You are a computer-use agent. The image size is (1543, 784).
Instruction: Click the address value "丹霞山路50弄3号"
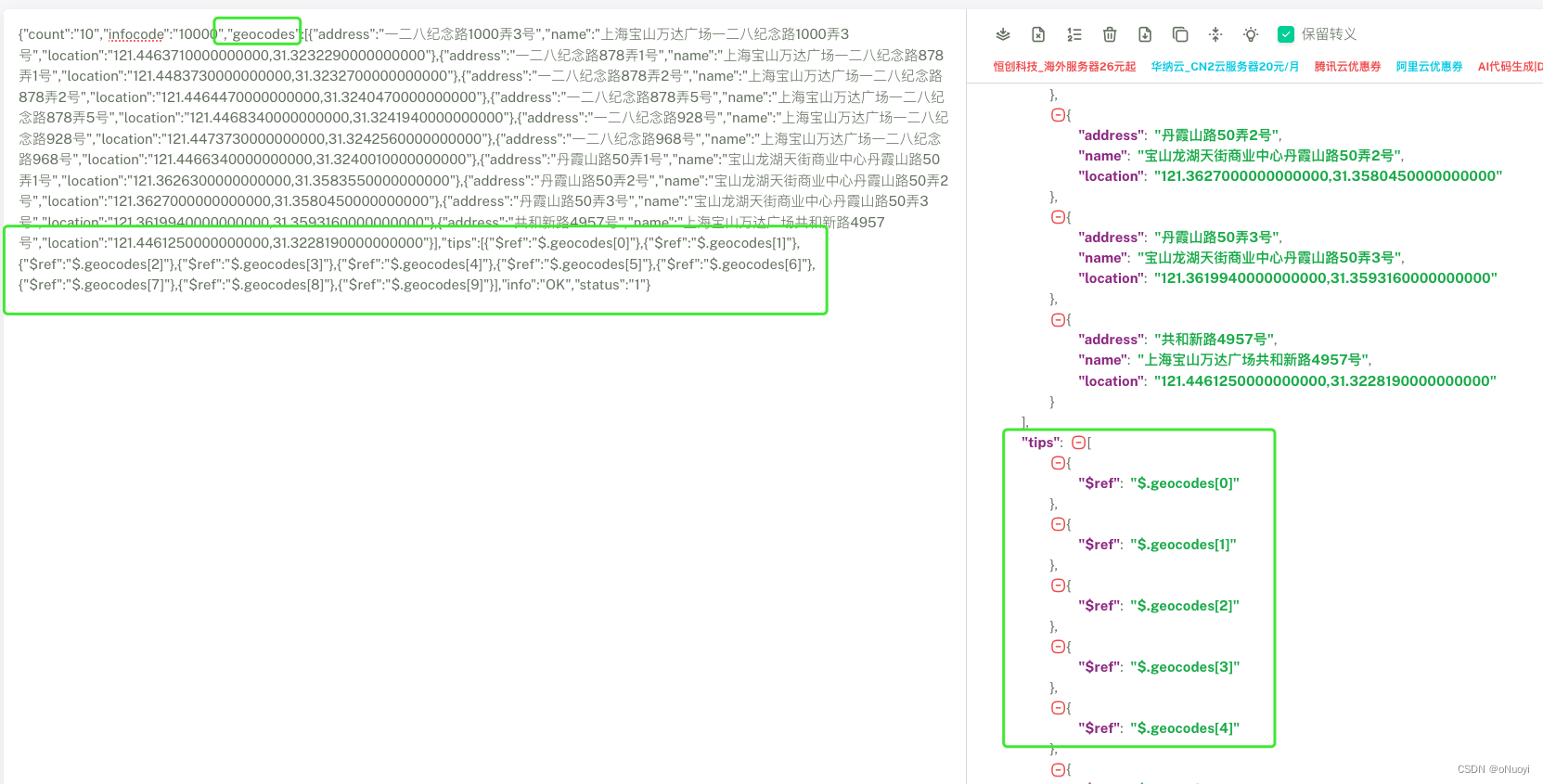pyautogui.click(x=1217, y=238)
